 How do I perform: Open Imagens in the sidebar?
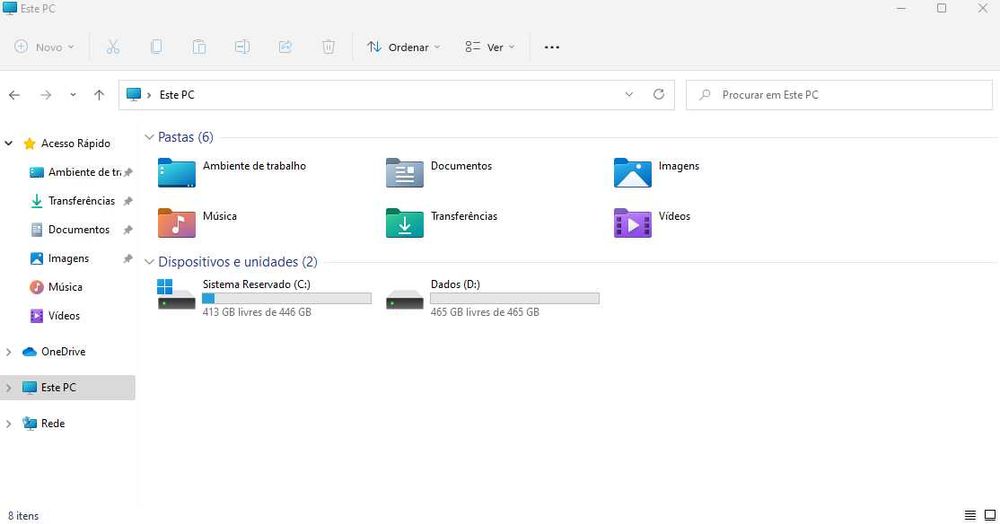point(59,258)
